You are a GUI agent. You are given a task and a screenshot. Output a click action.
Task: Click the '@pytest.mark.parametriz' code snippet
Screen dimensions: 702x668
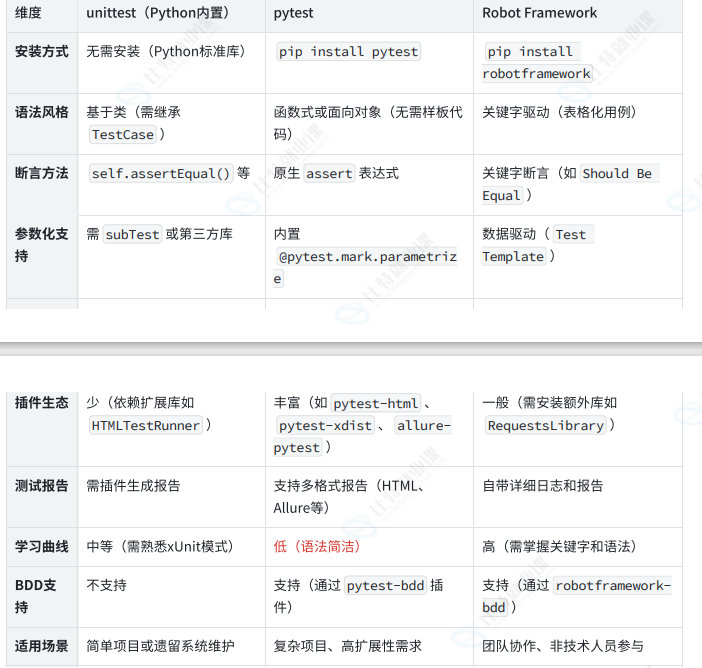point(367,257)
